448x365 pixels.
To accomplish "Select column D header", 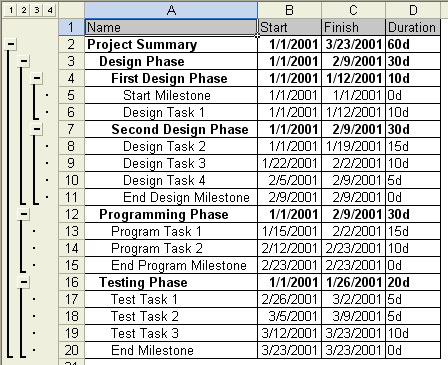I will click(x=413, y=10).
